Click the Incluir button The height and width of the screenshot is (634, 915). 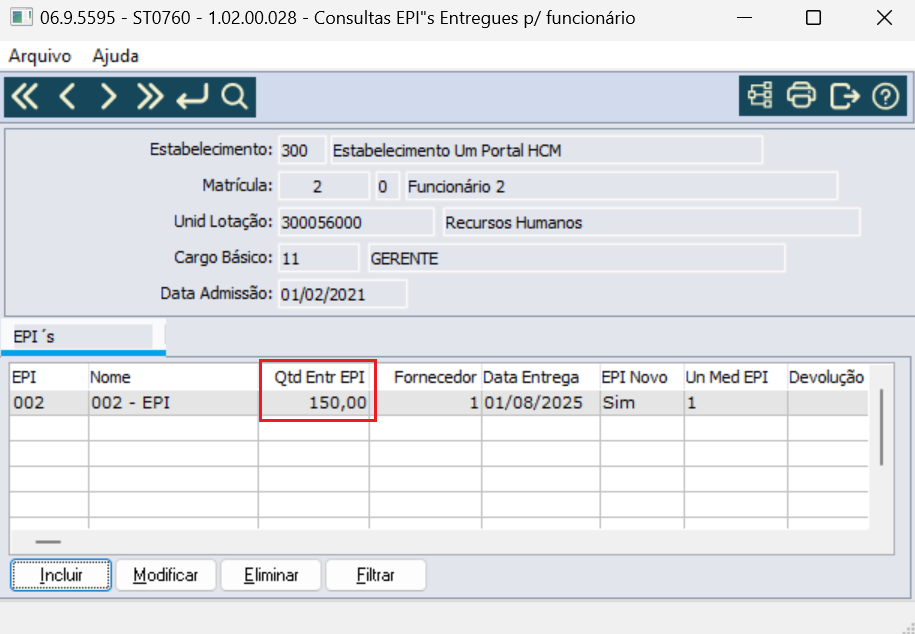(x=61, y=575)
